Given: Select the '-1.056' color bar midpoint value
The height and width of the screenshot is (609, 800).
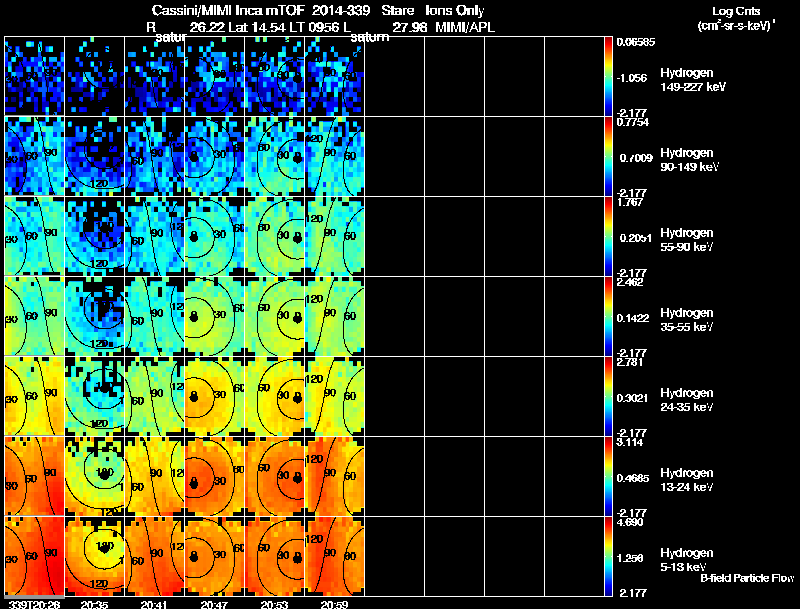Looking at the screenshot, I should click(x=632, y=78).
